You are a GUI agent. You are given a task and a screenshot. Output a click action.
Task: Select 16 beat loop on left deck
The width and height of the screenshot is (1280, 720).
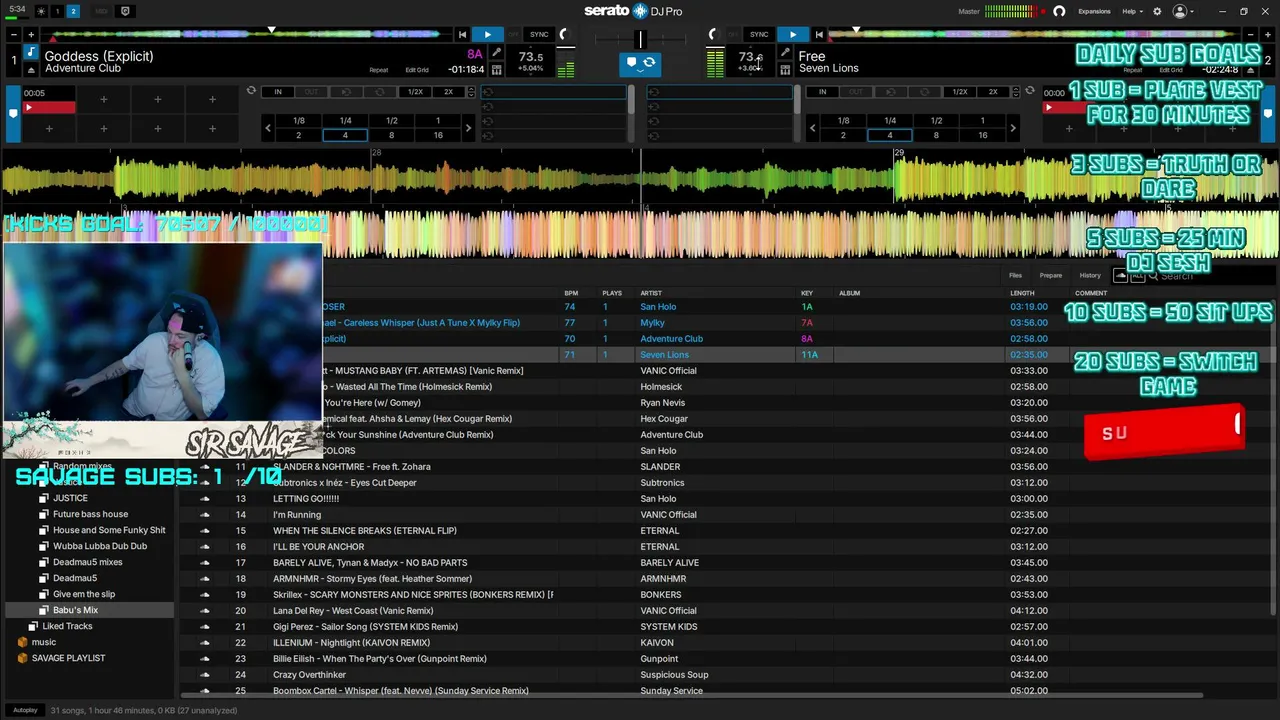coord(438,135)
